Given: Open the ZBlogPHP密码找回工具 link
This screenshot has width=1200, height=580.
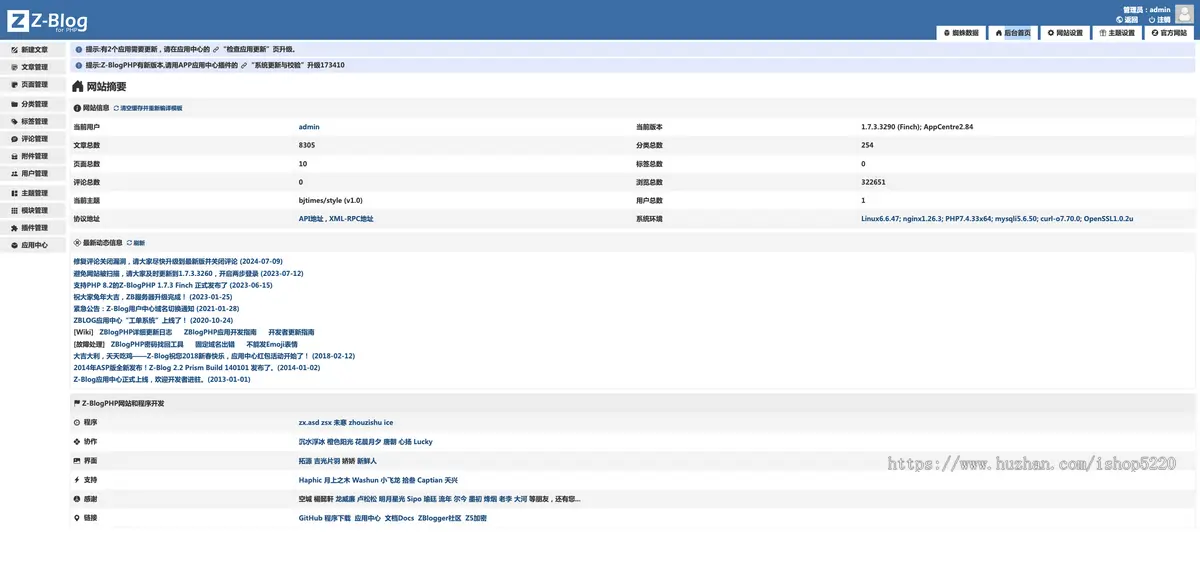Looking at the screenshot, I should (x=147, y=344).
